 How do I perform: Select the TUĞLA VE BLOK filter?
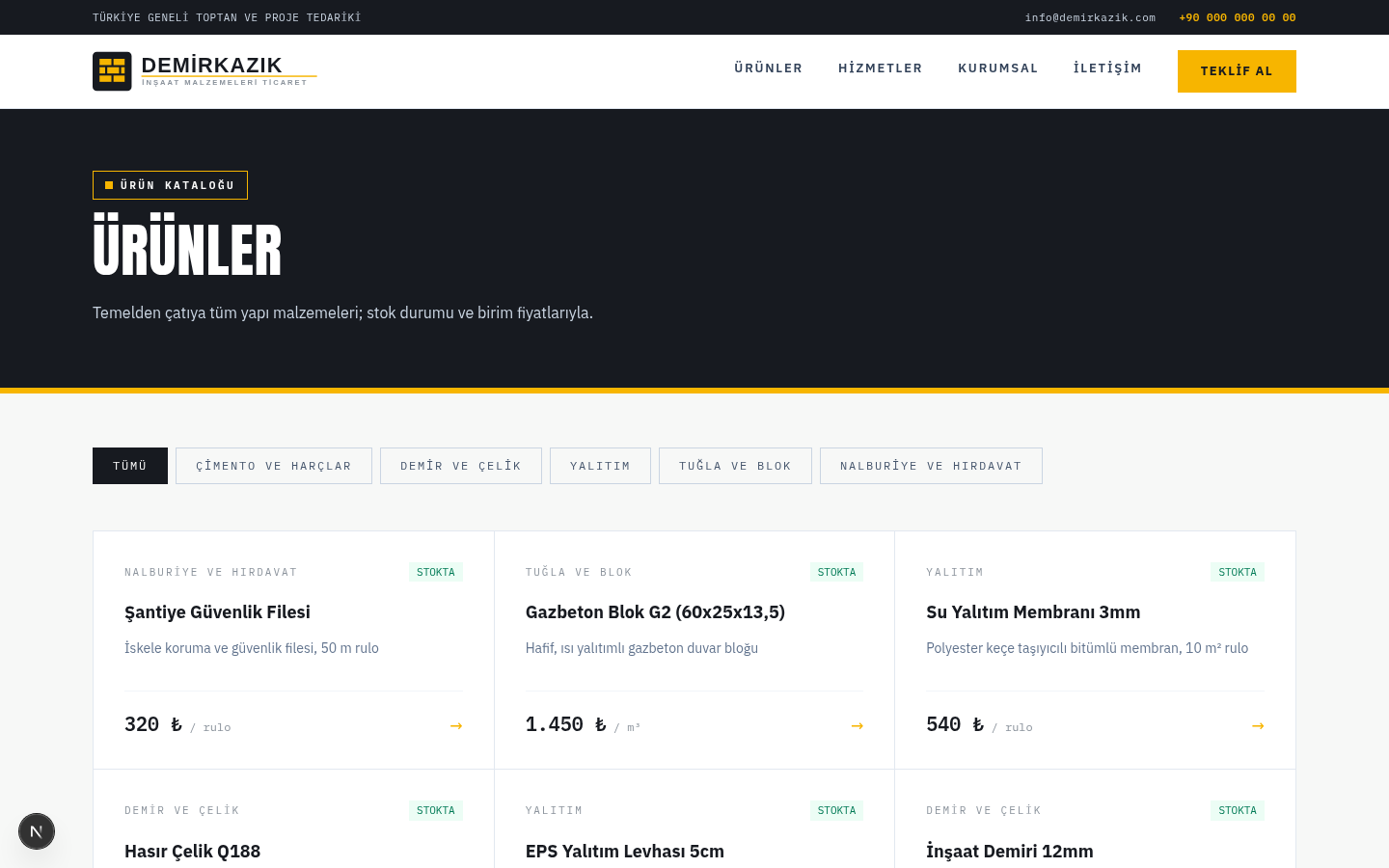(735, 466)
